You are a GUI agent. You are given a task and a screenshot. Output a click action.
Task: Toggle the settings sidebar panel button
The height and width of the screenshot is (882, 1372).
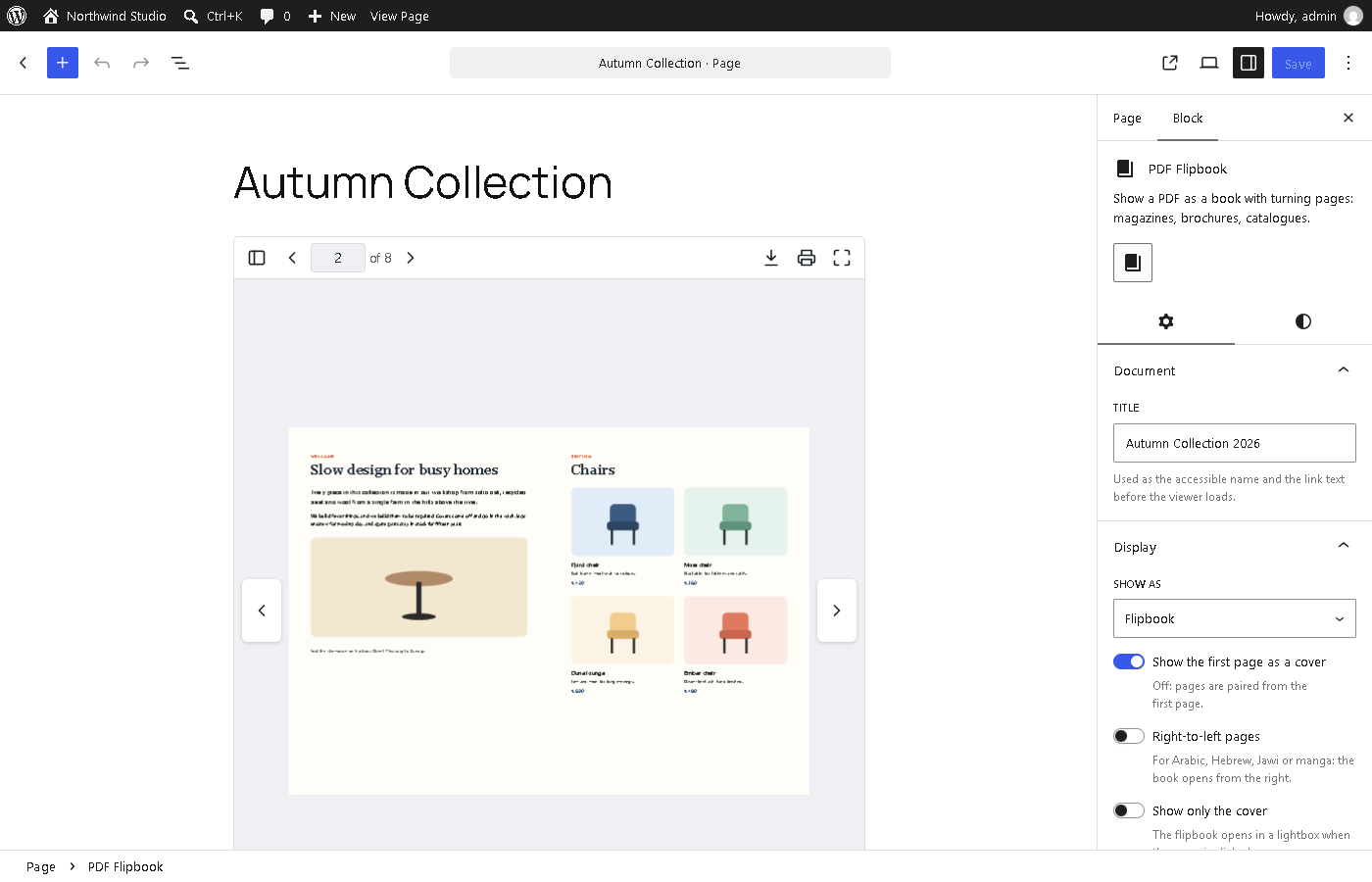pos(1249,63)
